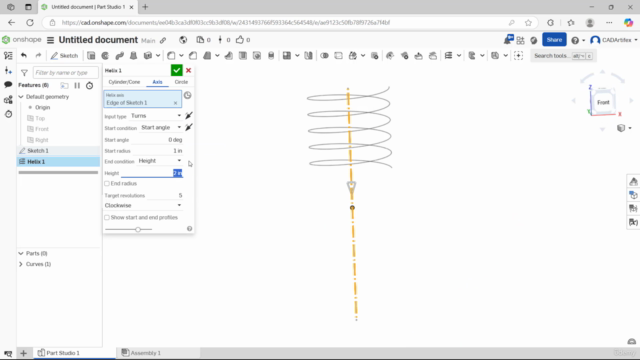Enable Show start and end profiles
This screenshot has width=640, height=360.
coord(107,218)
